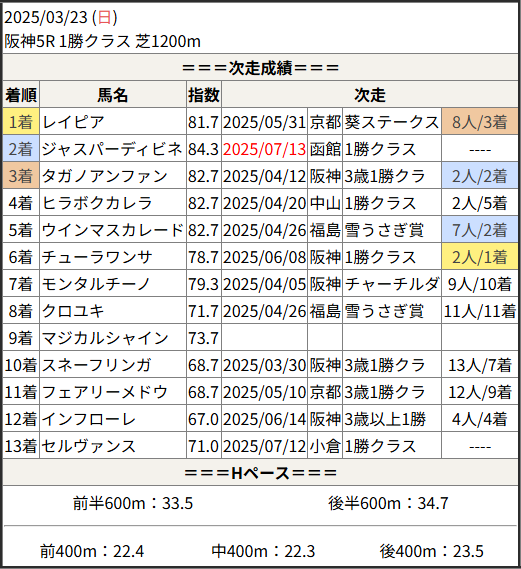Click the blue 2着 finishing cell
The image size is (521, 569).
[21, 149]
